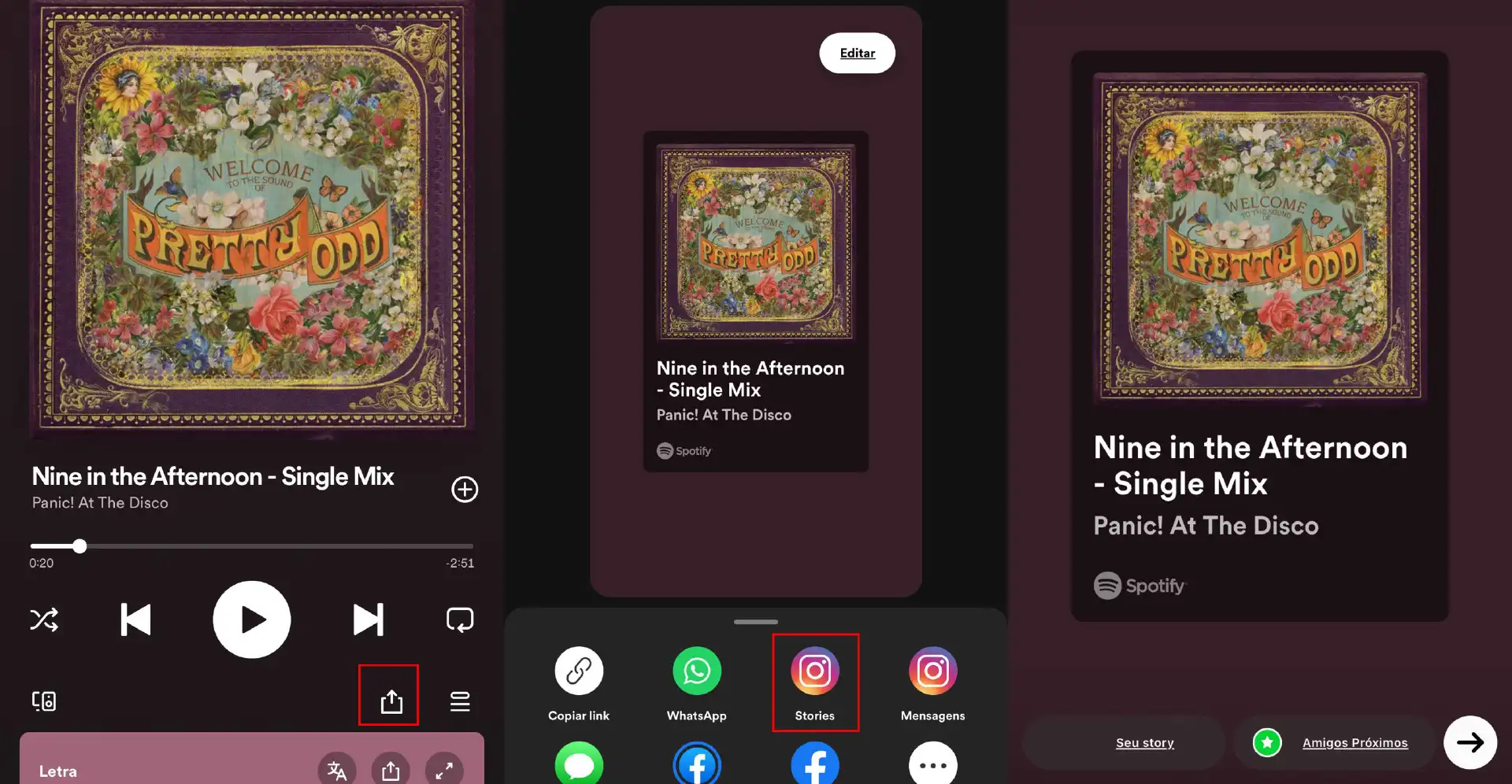Image resolution: width=1512 pixels, height=784 pixels.
Task: Click the Editar button
Action: (x=857, y=54)
